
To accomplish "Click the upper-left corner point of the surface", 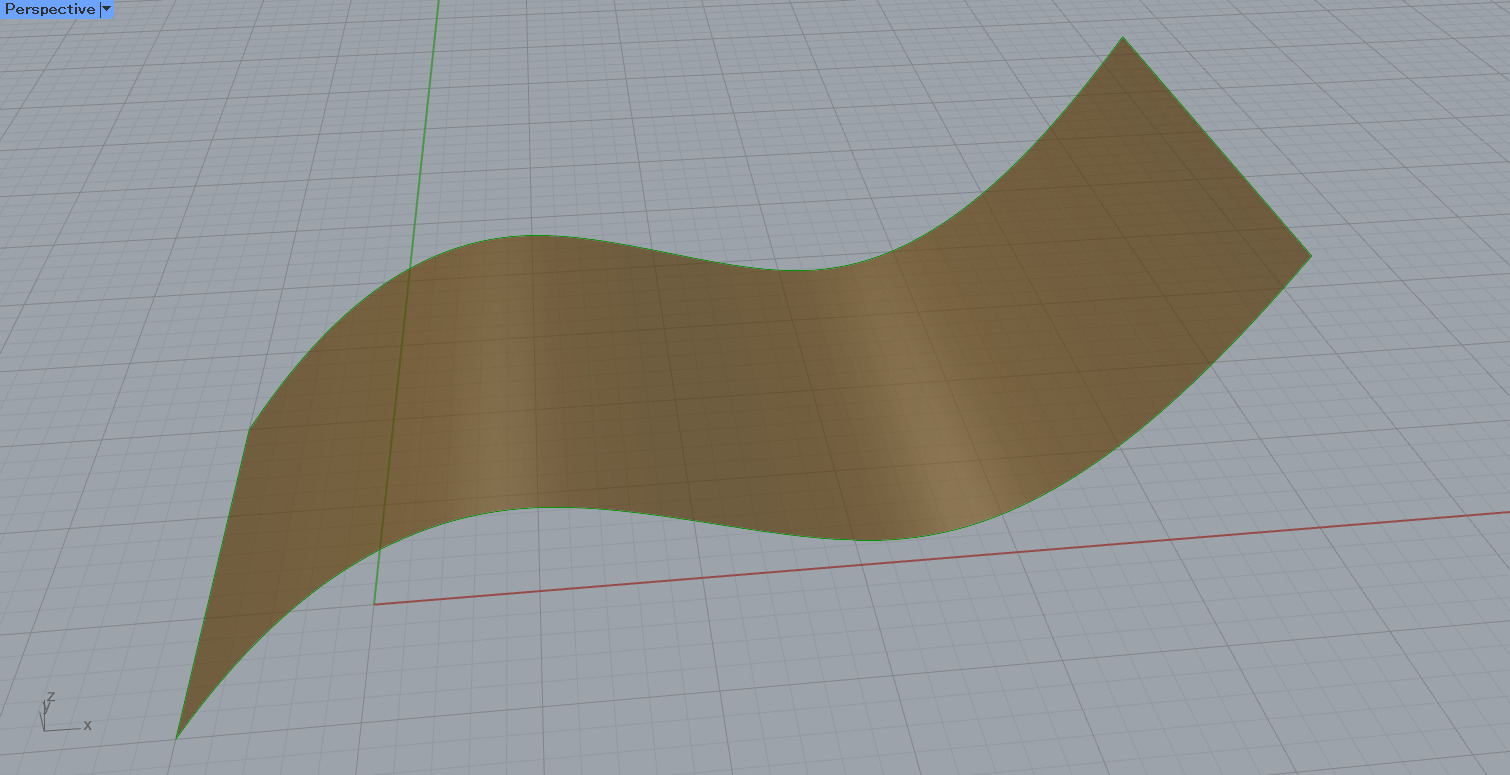I will (x=249, y=429).
